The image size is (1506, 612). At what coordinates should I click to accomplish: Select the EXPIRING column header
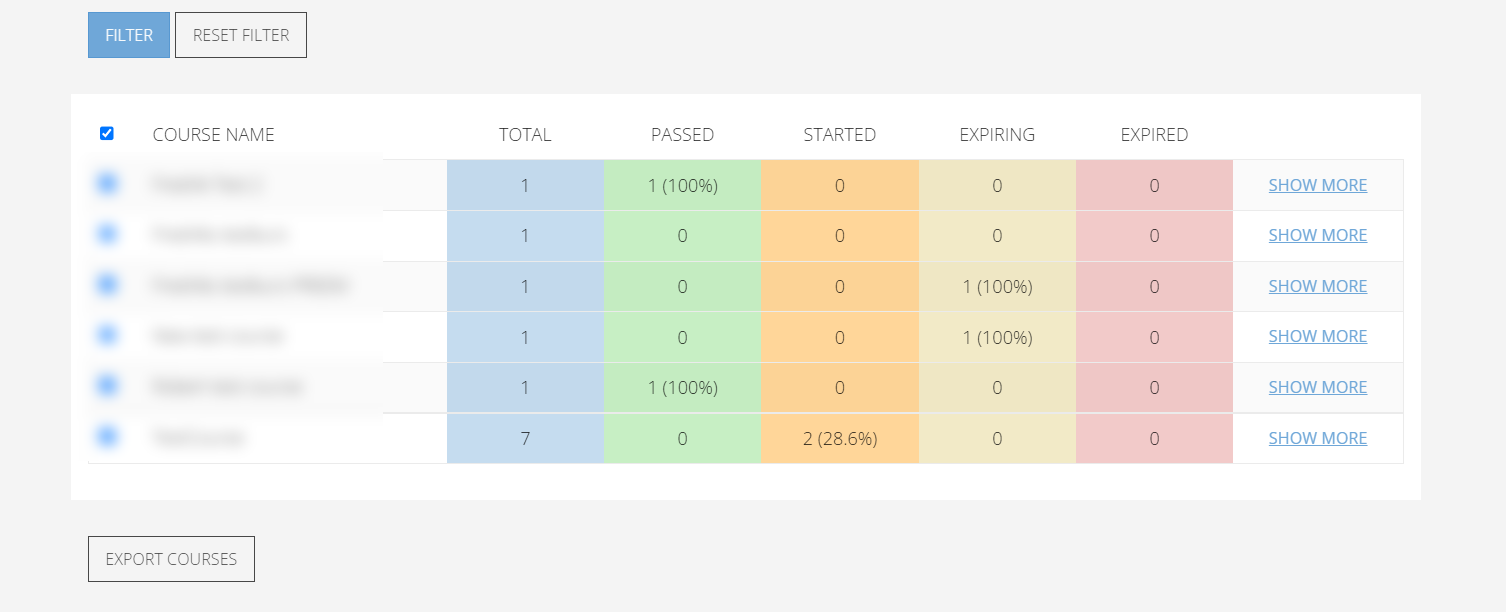[x=997, y=135]
